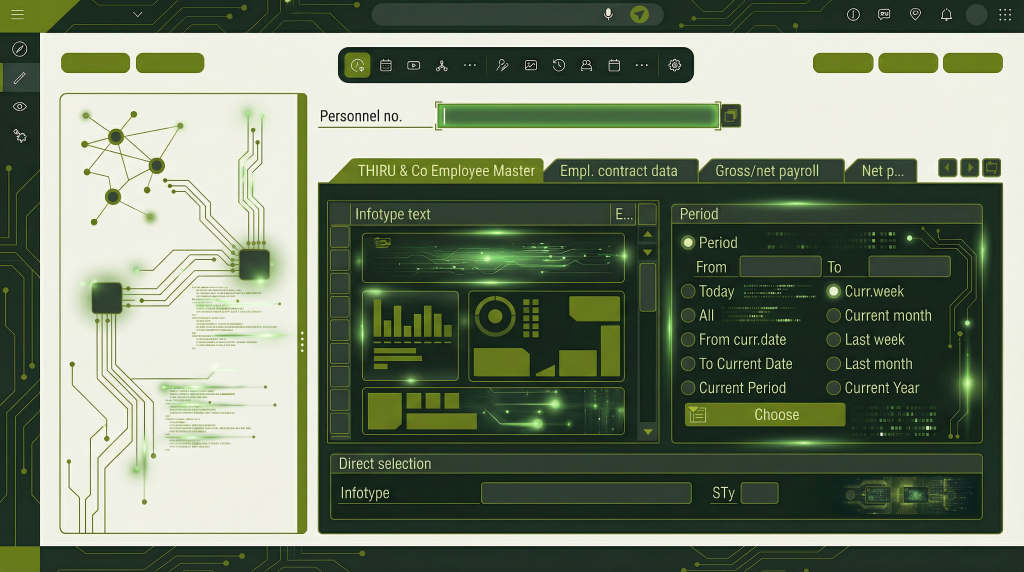Toggle the eye visibility icon in sidebar
The width and height of the screenshot is (1024, 572).
click(19, 106)
